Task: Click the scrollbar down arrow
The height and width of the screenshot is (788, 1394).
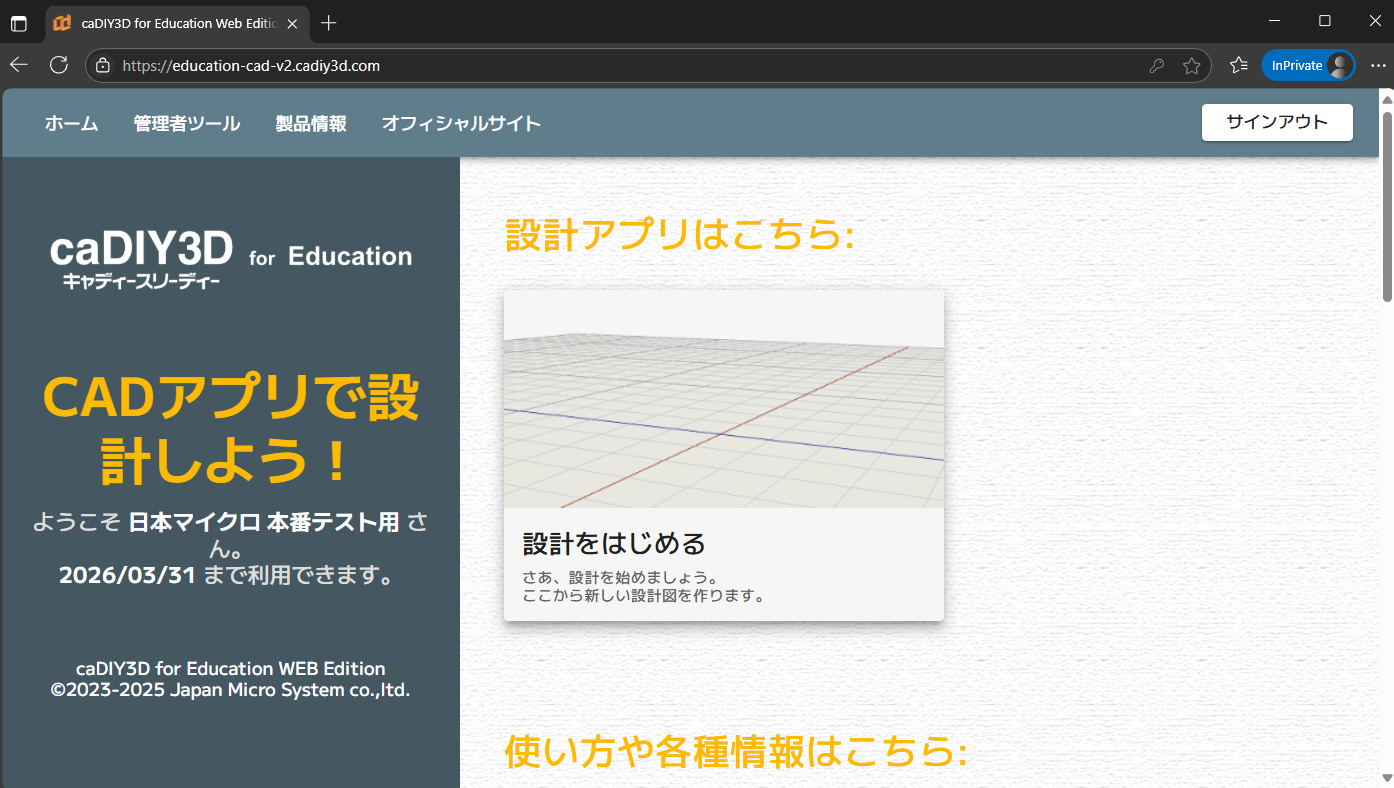Action: [1387, 778]
